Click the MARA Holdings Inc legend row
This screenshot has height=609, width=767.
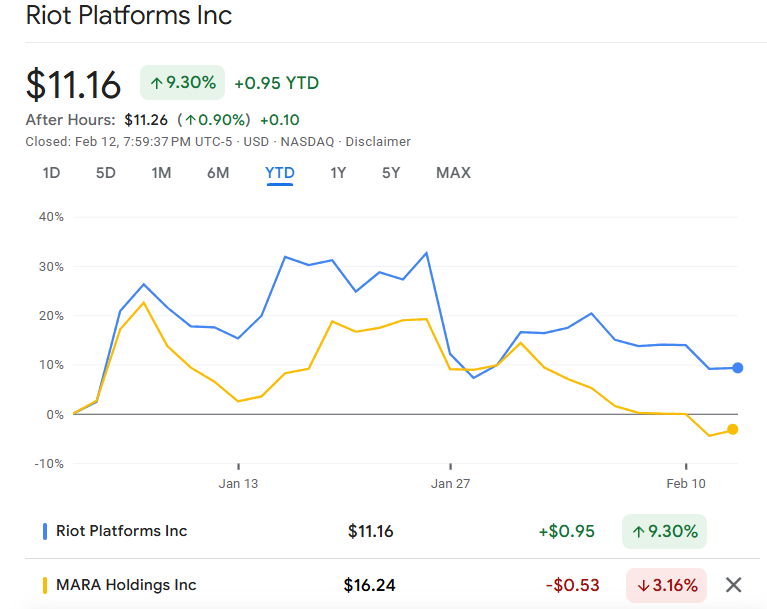(x=391, y=585)
